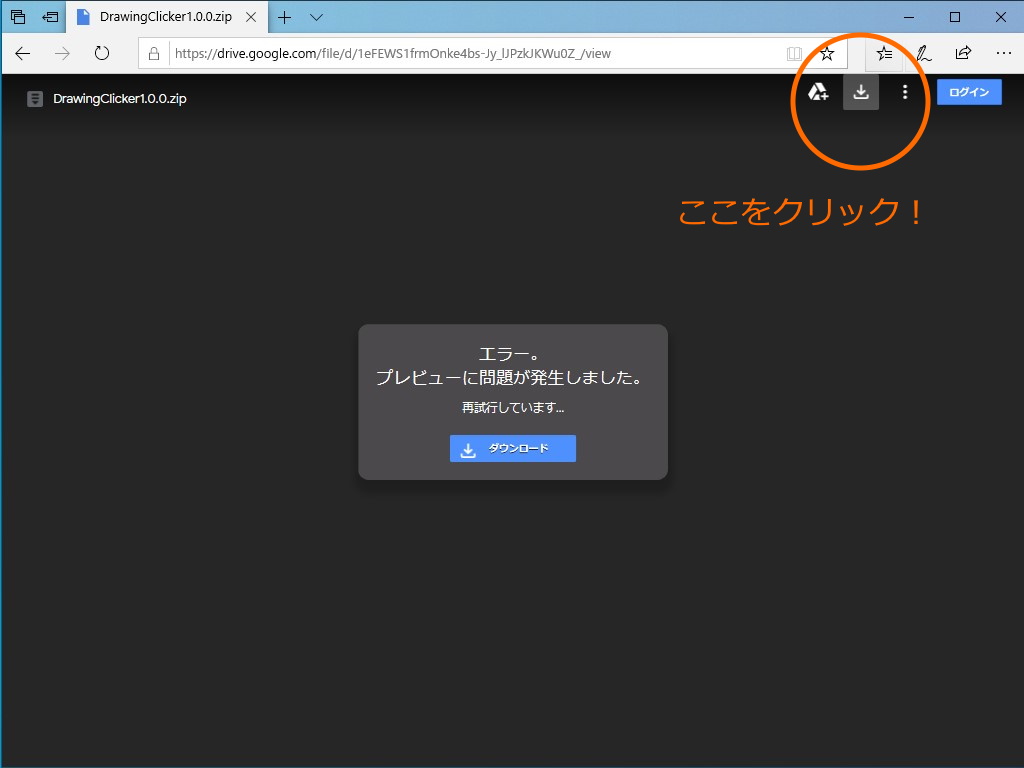
Task: Click ダウンロード in the error dialog
Action: (x=512, y=448)
